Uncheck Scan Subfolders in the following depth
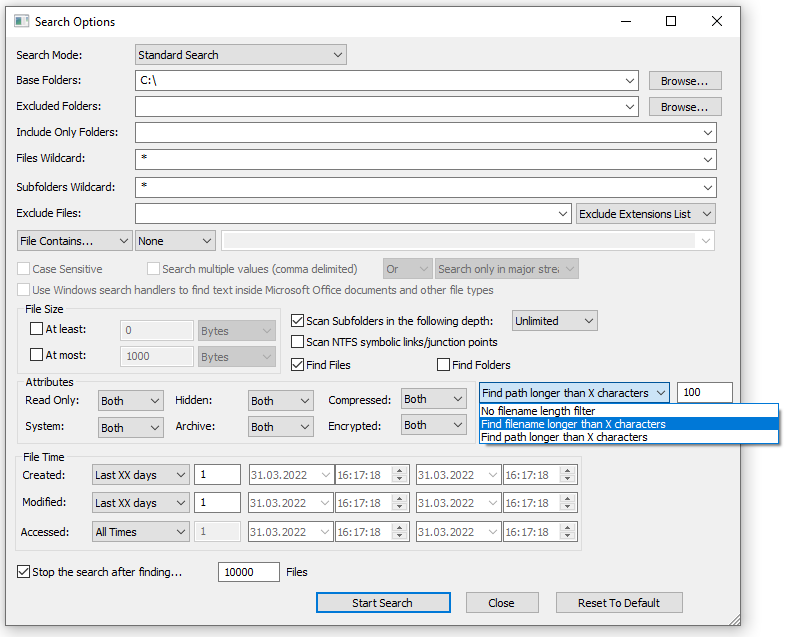 tap(298, 321)
